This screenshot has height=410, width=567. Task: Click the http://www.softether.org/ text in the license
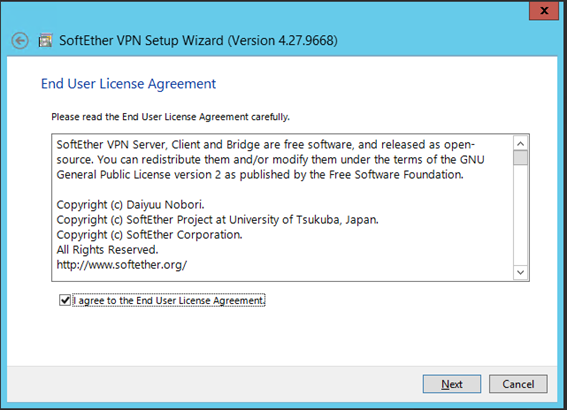tap(122, 265)
